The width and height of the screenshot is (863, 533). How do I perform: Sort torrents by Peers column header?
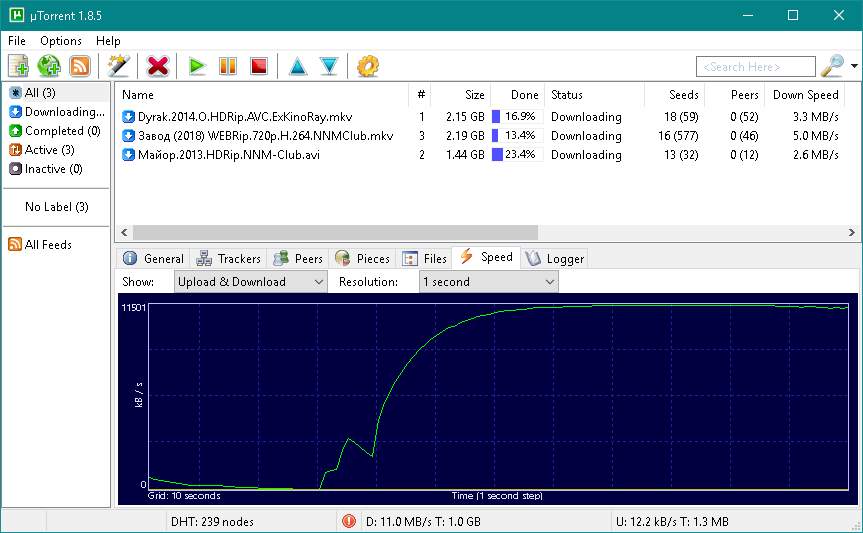pyautogui.click(x=735, y=95)
